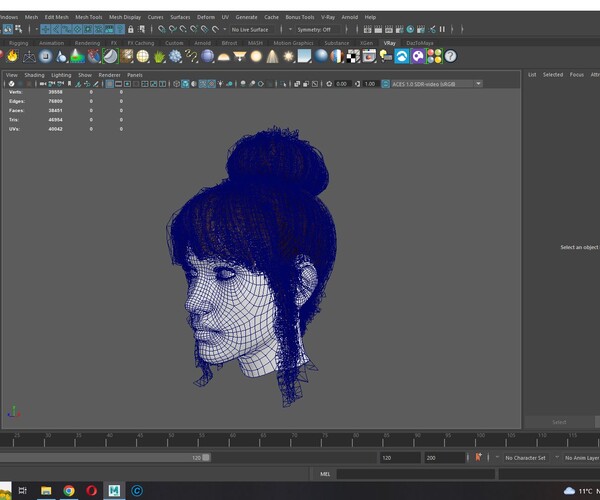Click the lock selection padlock icon
Screen dimensions: 600x500
click(131, 29)
